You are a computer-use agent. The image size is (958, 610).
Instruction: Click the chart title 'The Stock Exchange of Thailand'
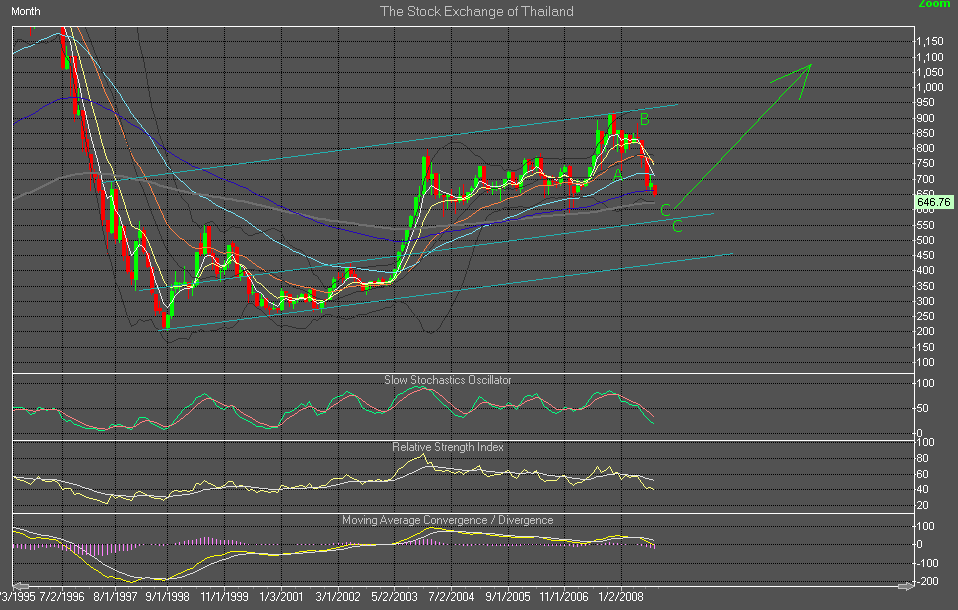point(477,12)
